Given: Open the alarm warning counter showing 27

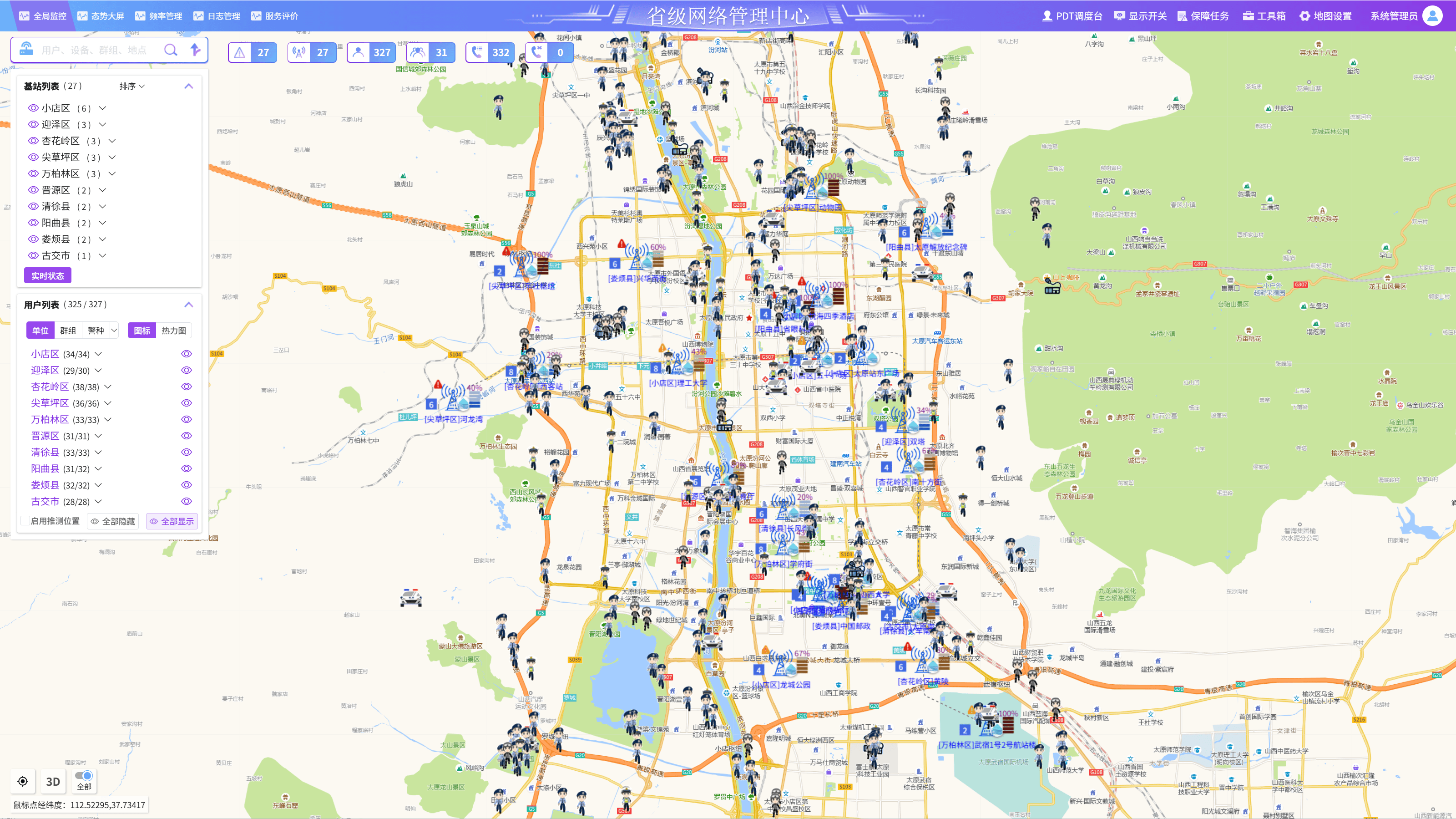Looking at the screenshot, I should tap(252, 52).
